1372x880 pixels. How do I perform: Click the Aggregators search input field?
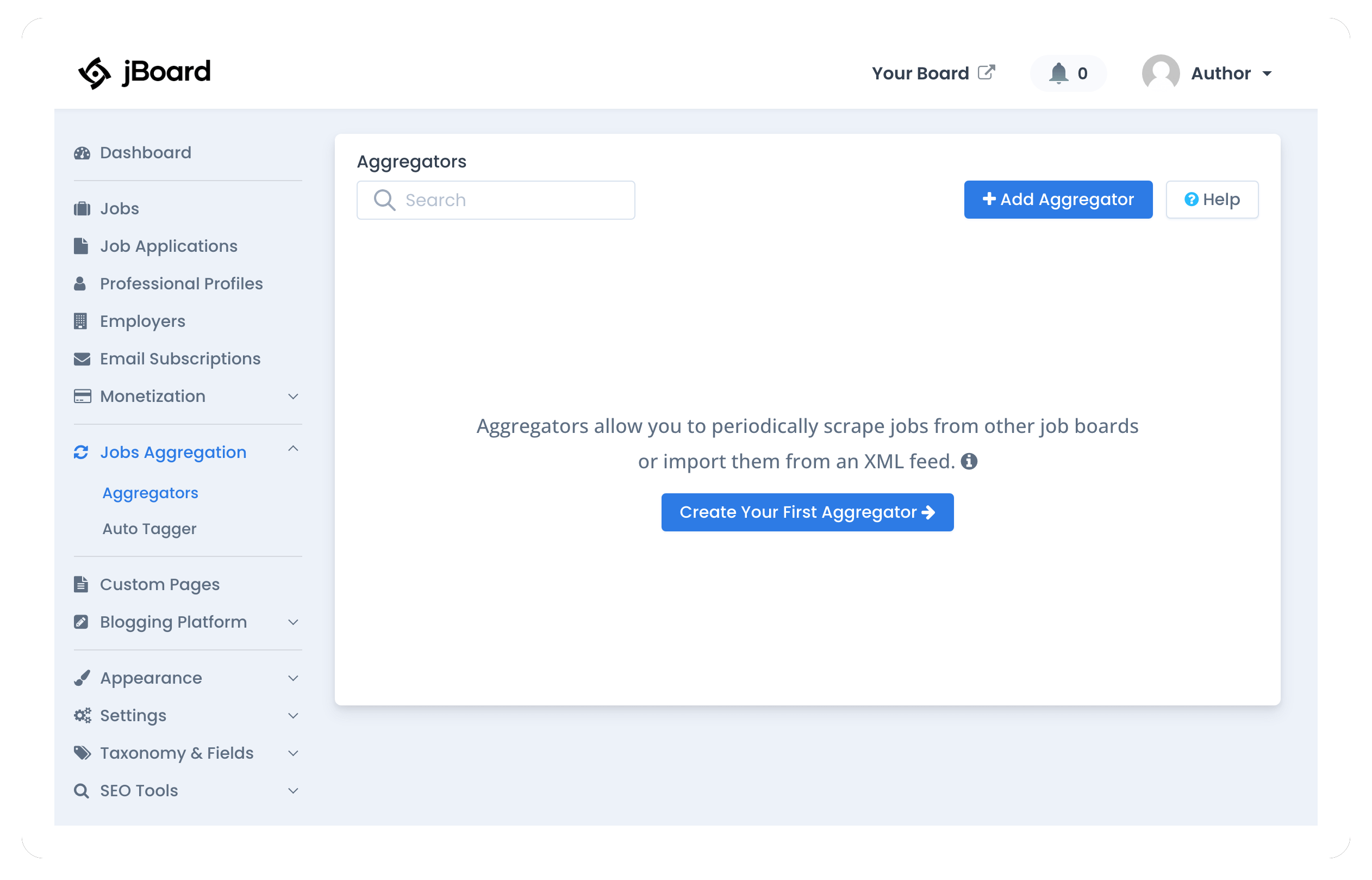point(495,200)
